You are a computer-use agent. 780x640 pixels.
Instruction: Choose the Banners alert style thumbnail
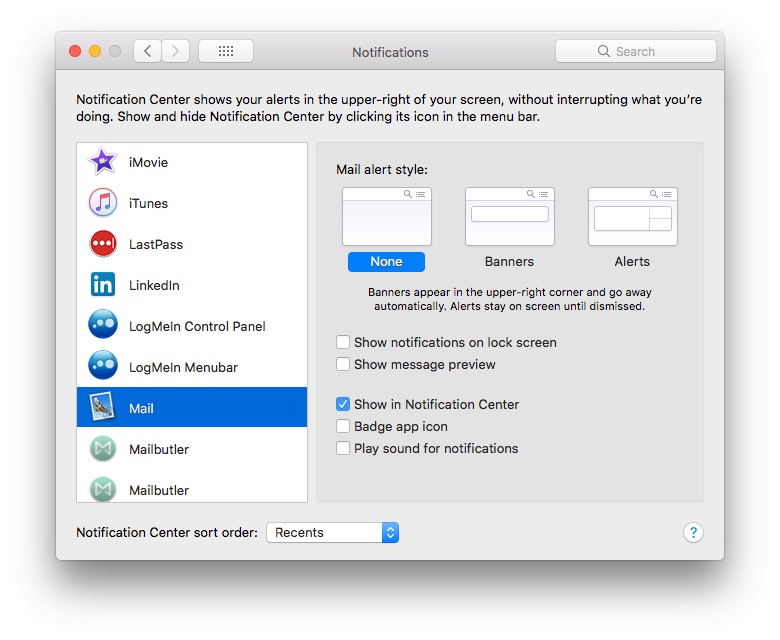509,216
